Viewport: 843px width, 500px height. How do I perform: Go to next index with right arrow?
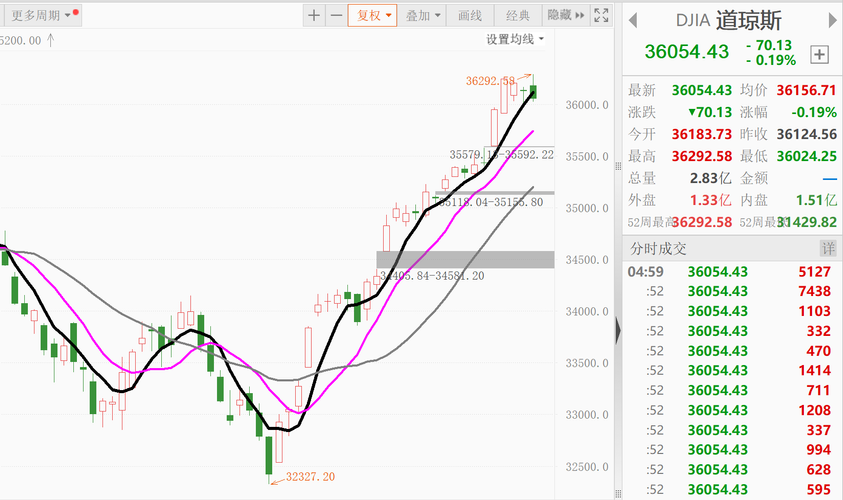[832, 21]
